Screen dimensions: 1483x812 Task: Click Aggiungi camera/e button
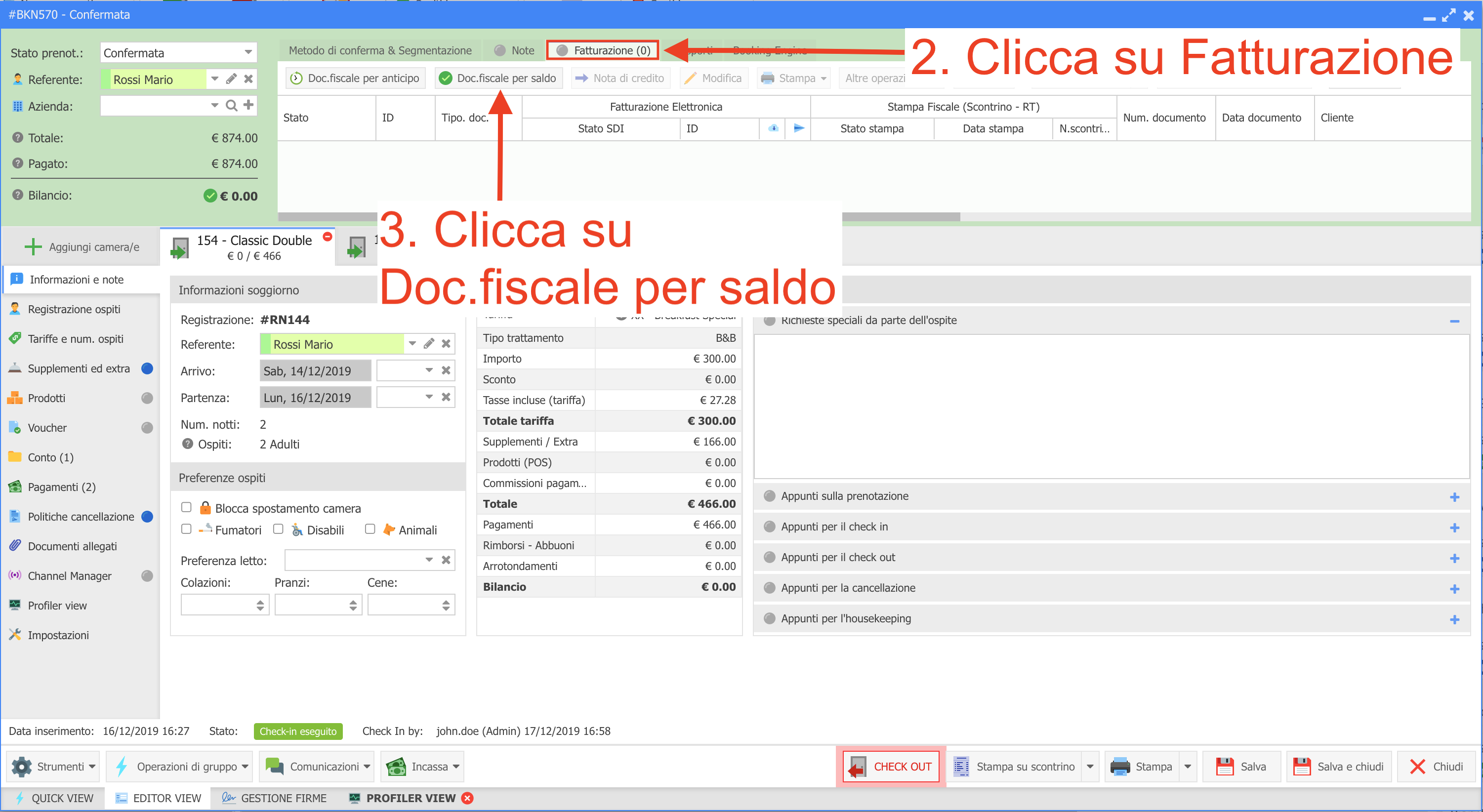pyautogui.click(x=82, y=247)
